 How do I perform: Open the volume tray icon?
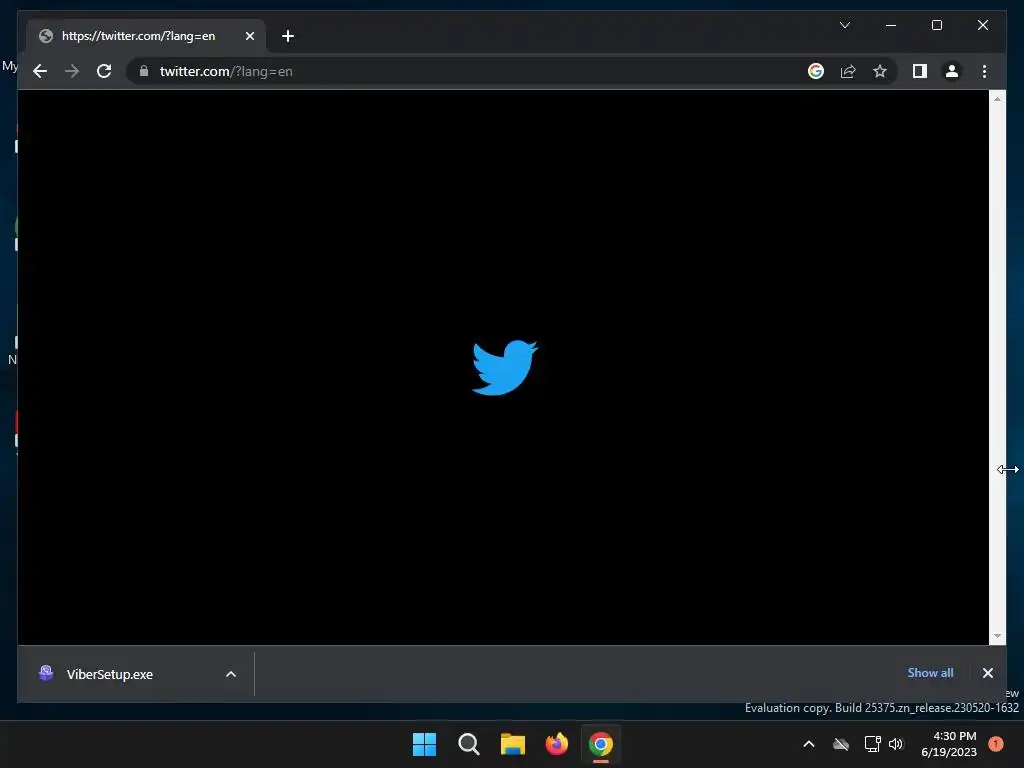(896, 744)
